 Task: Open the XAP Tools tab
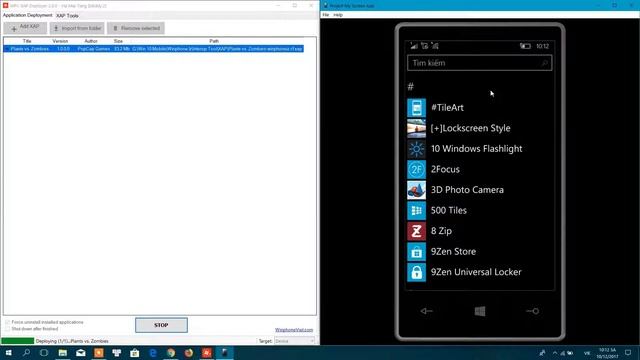coord(67,16)
